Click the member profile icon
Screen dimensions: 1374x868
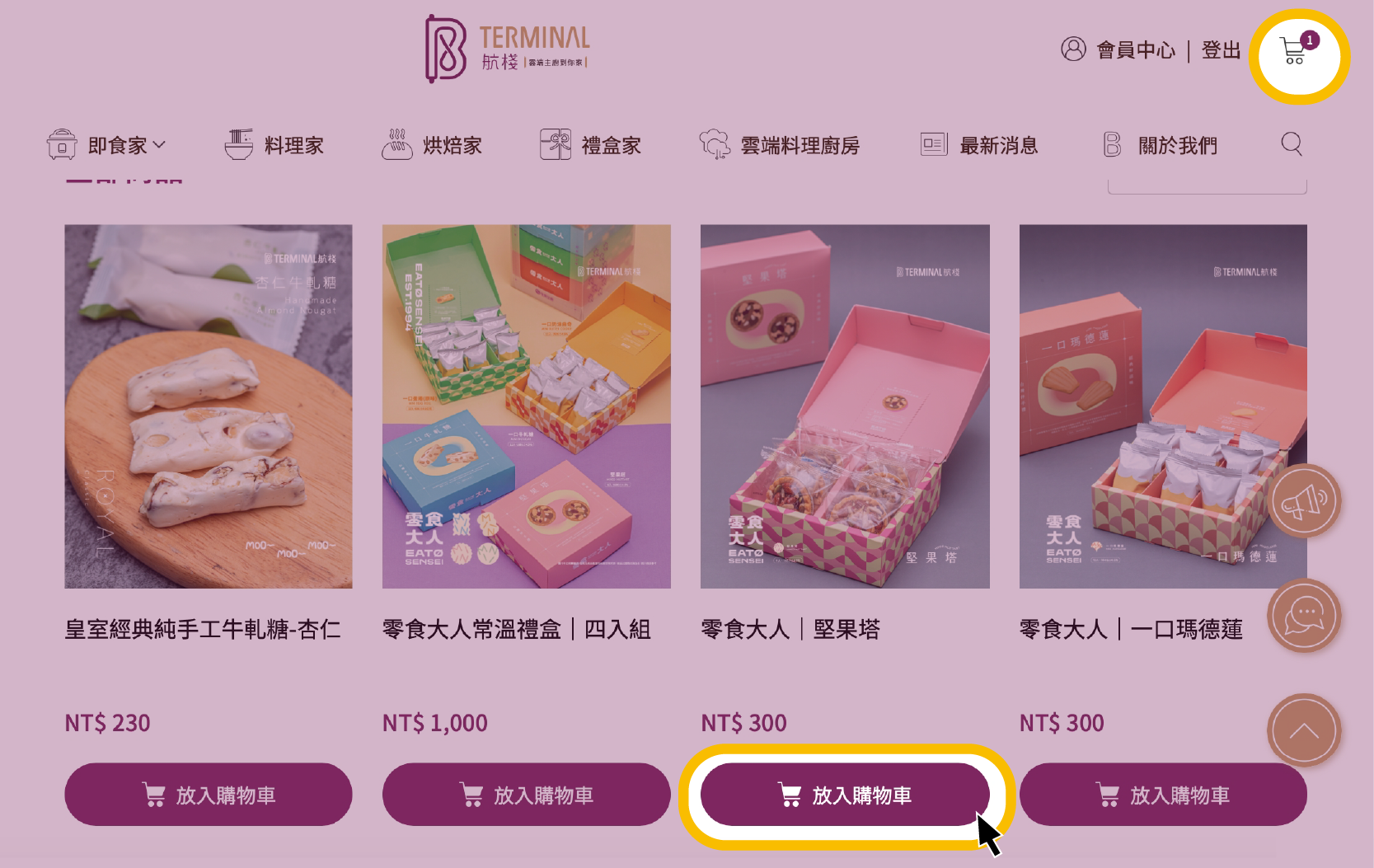point(1073,49)
